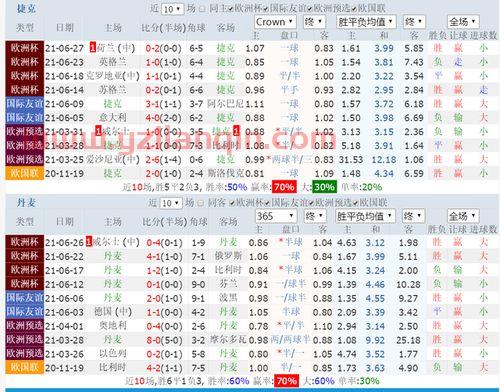
Task: Click red card icon beside 荷兰
Action: click(93, 48)
